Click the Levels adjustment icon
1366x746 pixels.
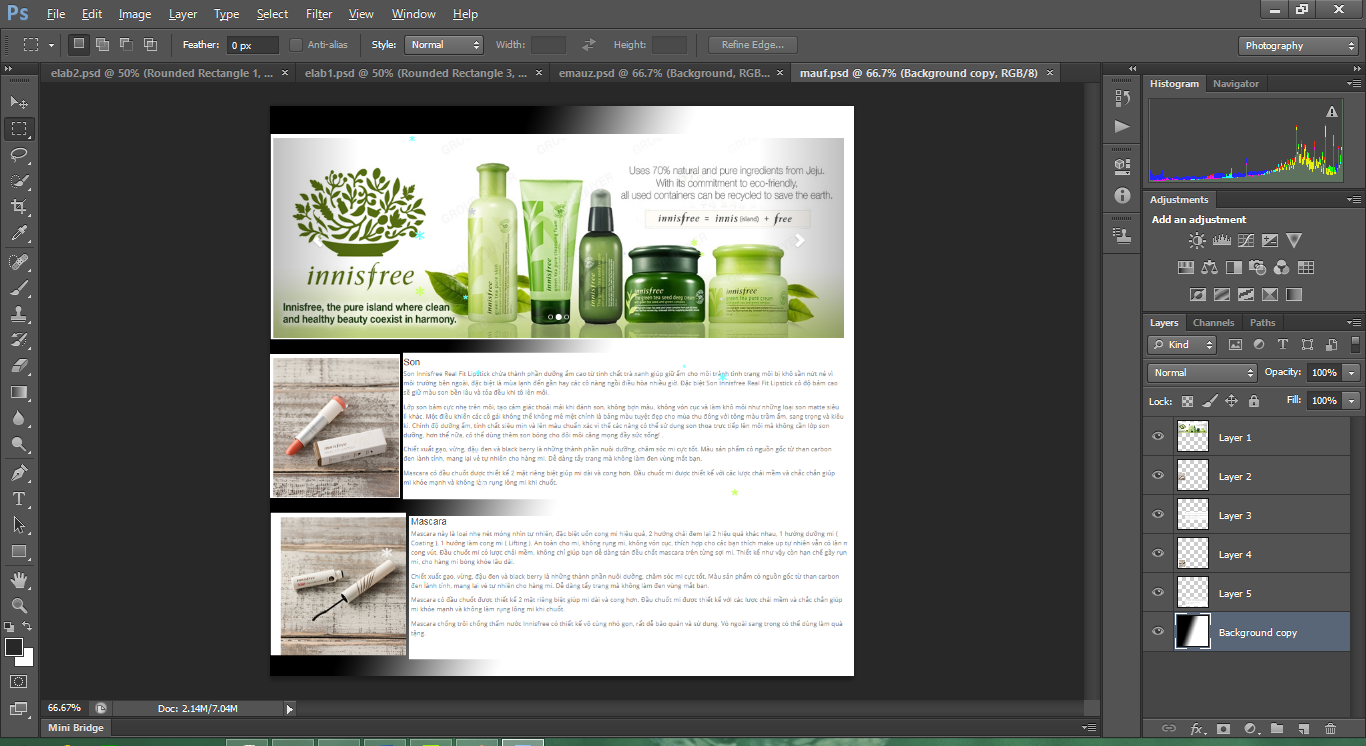[1221, 240]
